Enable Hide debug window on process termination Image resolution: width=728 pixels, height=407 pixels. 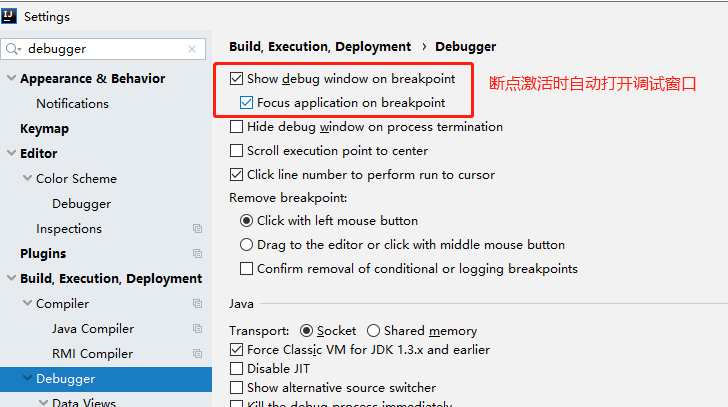(236, 127)
